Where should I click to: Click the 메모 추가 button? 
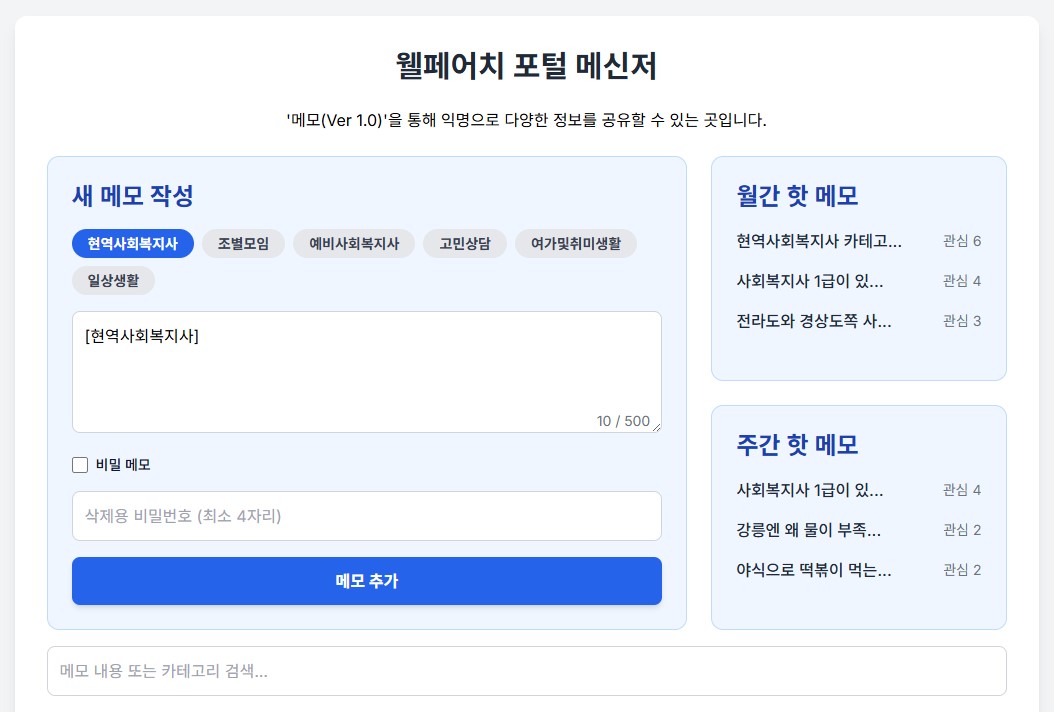(x=366, y=581)
